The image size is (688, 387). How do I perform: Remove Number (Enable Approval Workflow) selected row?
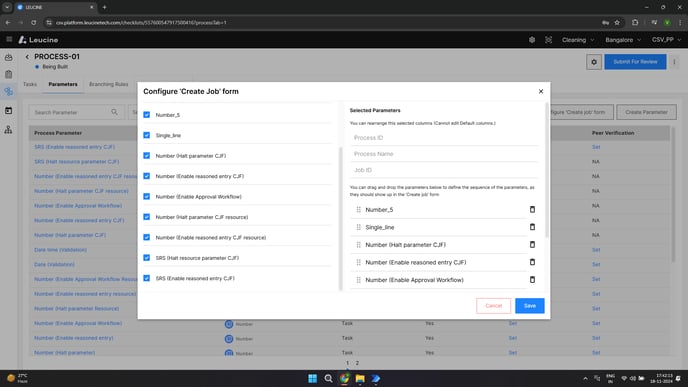[x=532, y=280]
